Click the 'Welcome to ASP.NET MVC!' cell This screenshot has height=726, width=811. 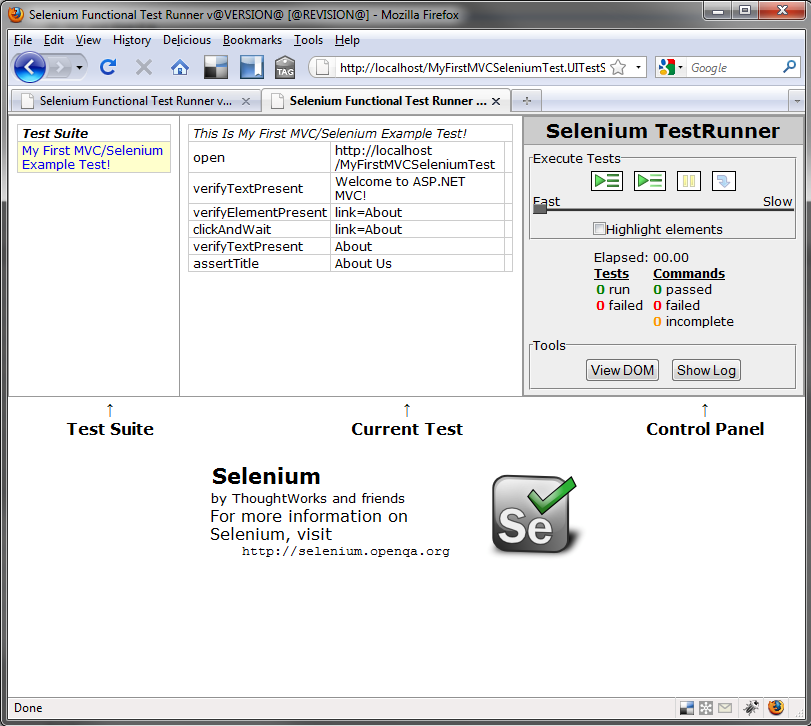click(417, 188)
